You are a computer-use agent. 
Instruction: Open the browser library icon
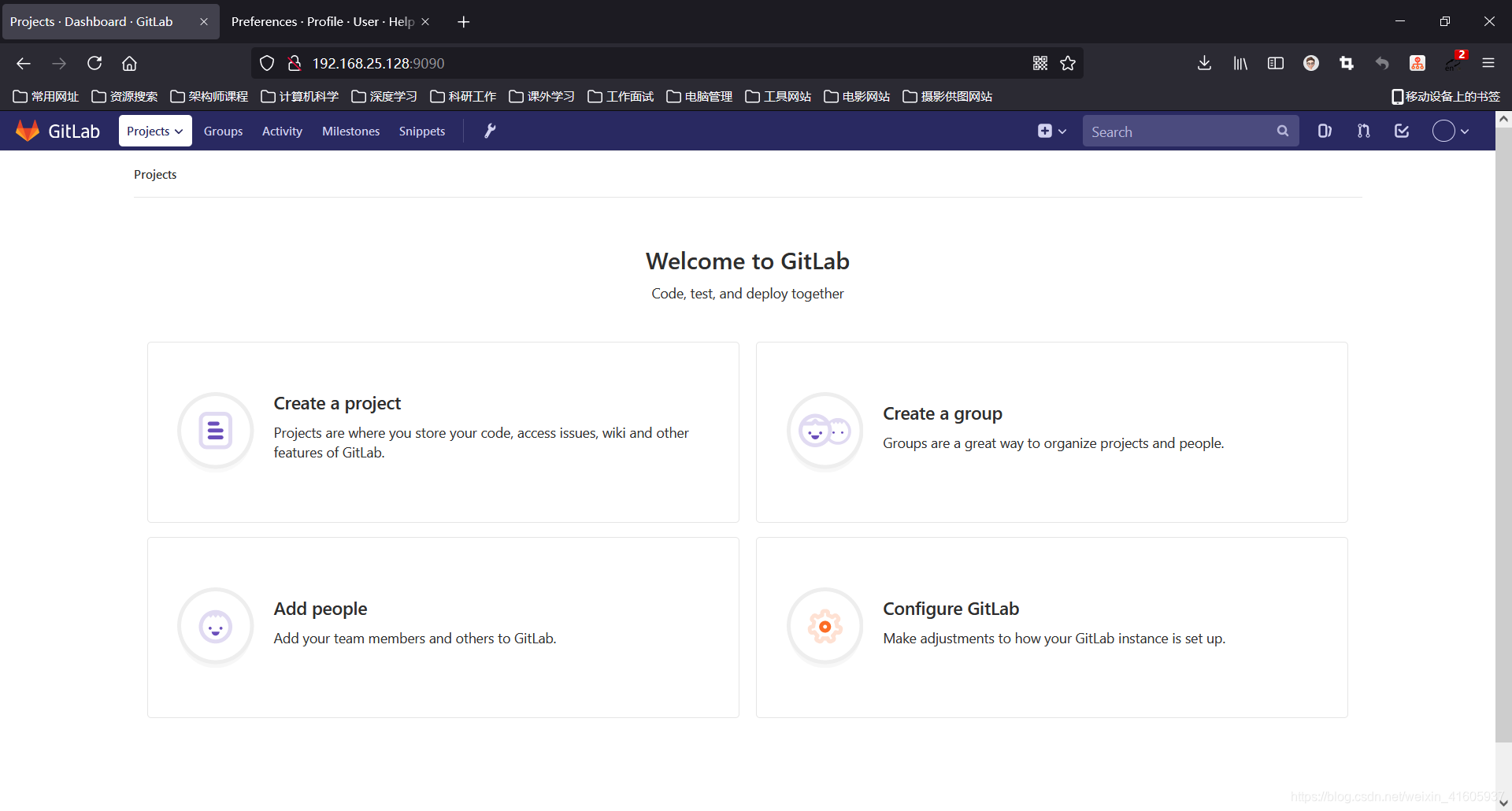(1240, 63)
